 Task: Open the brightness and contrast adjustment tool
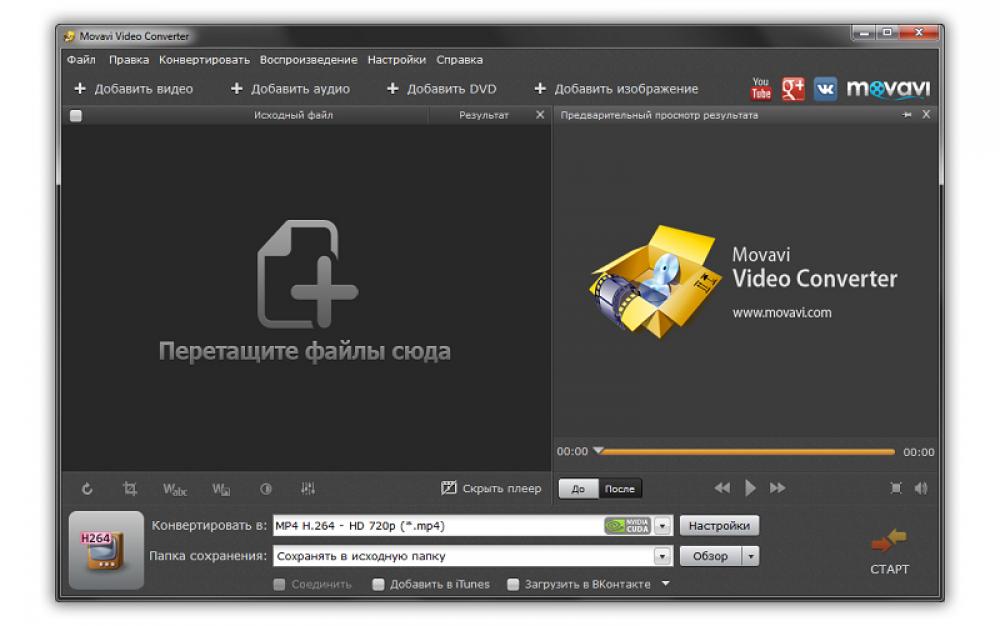[x=265, y=488]
